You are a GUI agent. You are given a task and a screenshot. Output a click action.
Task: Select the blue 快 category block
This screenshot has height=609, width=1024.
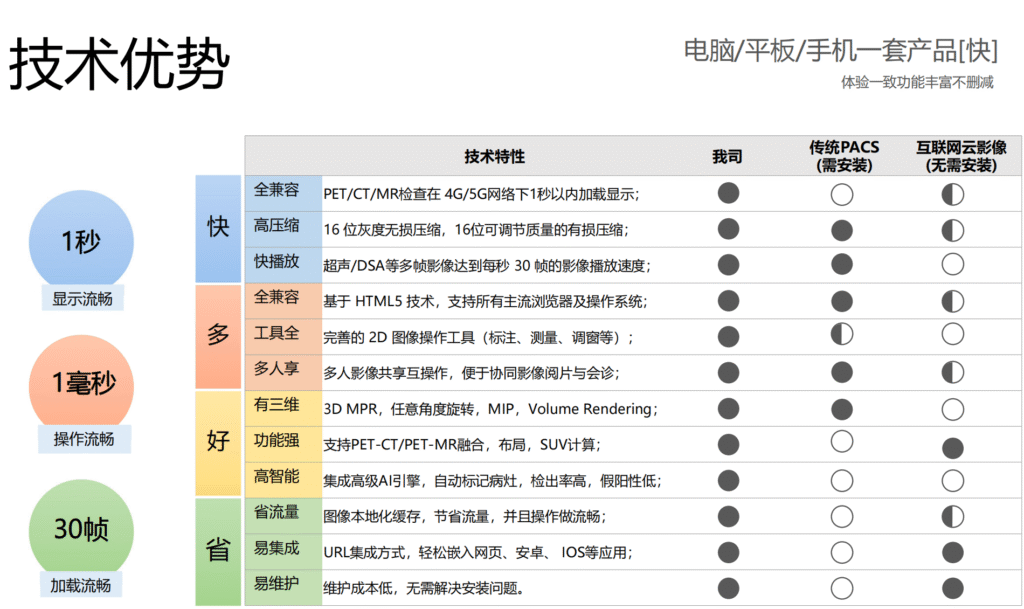[x=218, y=229]
